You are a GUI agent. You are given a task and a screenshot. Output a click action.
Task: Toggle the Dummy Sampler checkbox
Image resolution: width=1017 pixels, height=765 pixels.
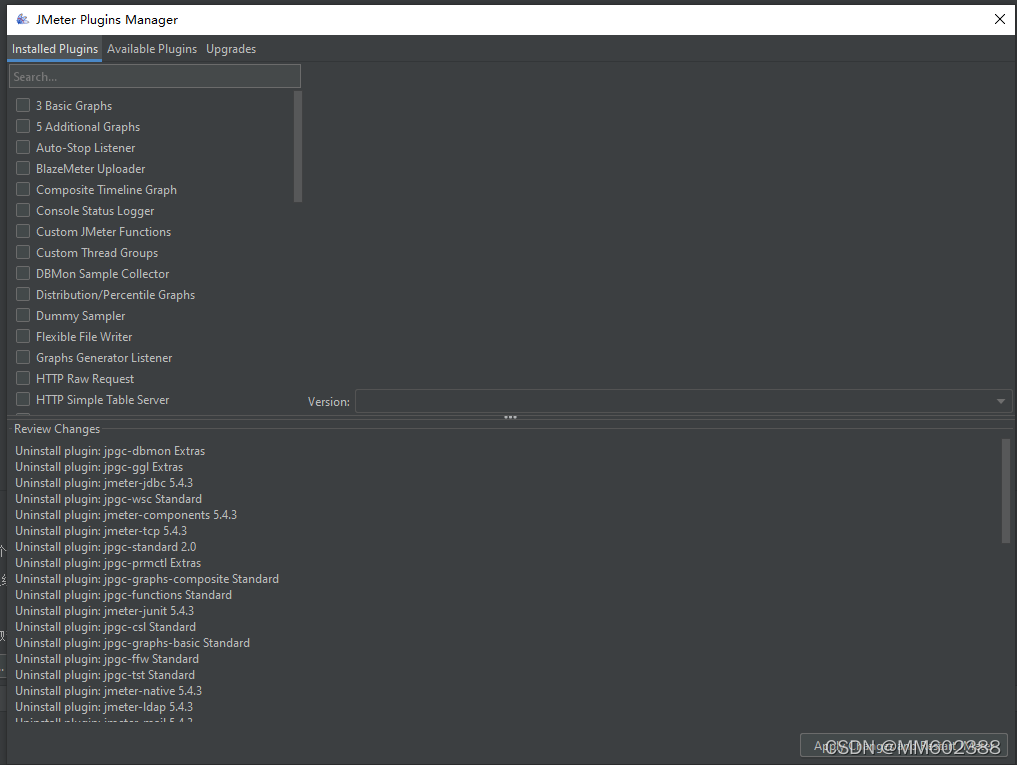click(23, 315)
